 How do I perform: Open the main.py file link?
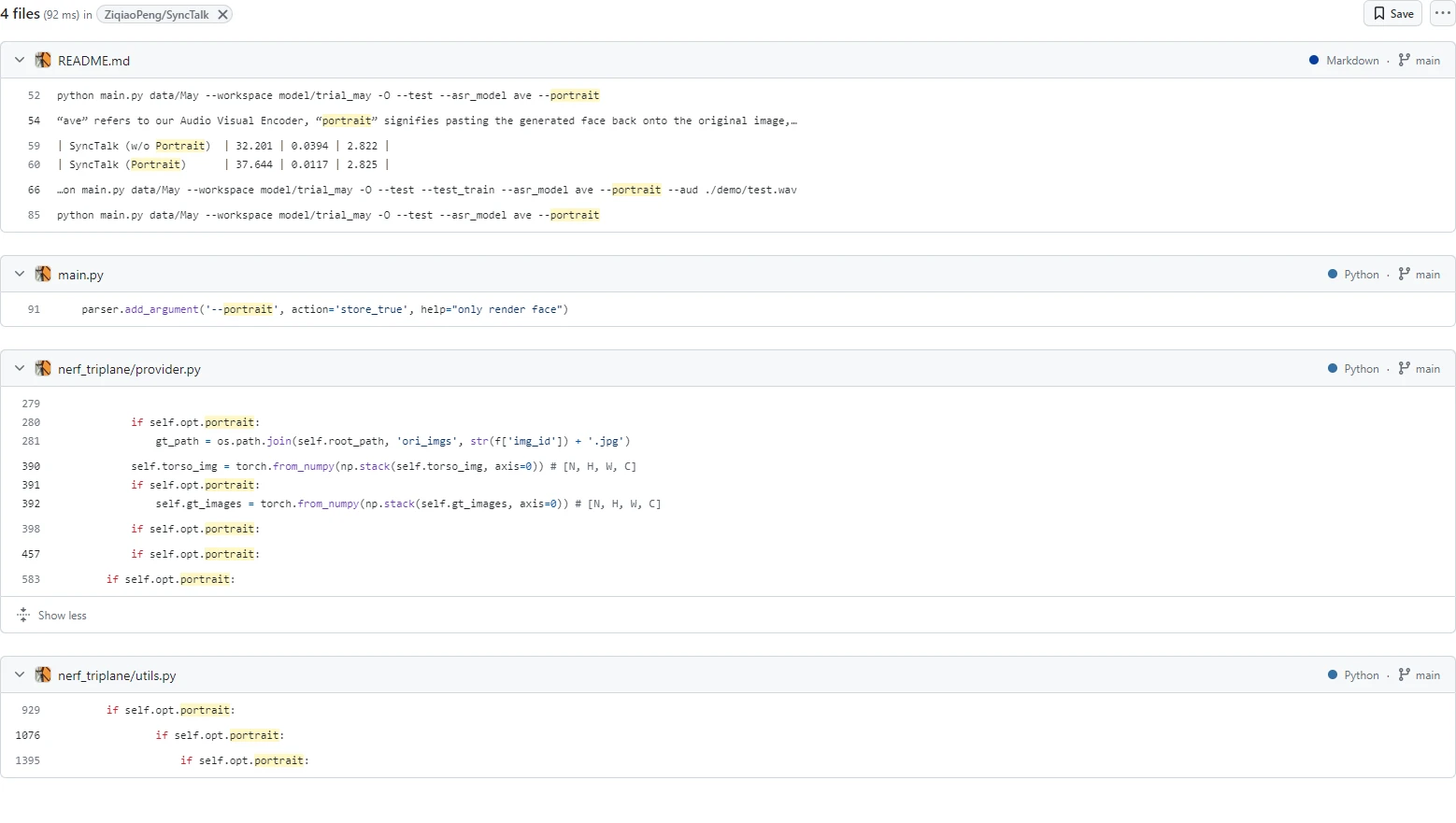coord(80,275)
